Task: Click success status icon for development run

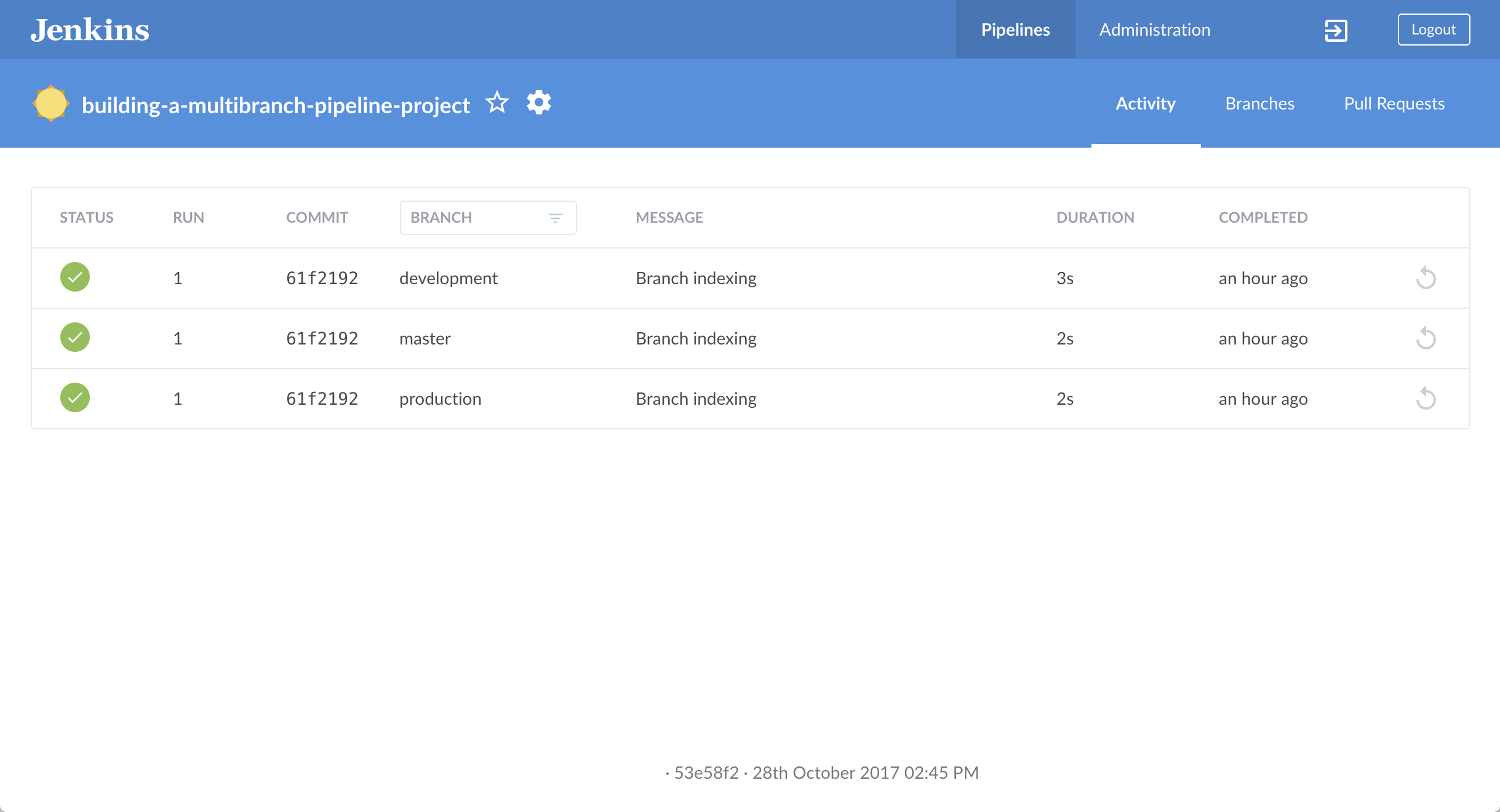Action: tap(75, 277)
